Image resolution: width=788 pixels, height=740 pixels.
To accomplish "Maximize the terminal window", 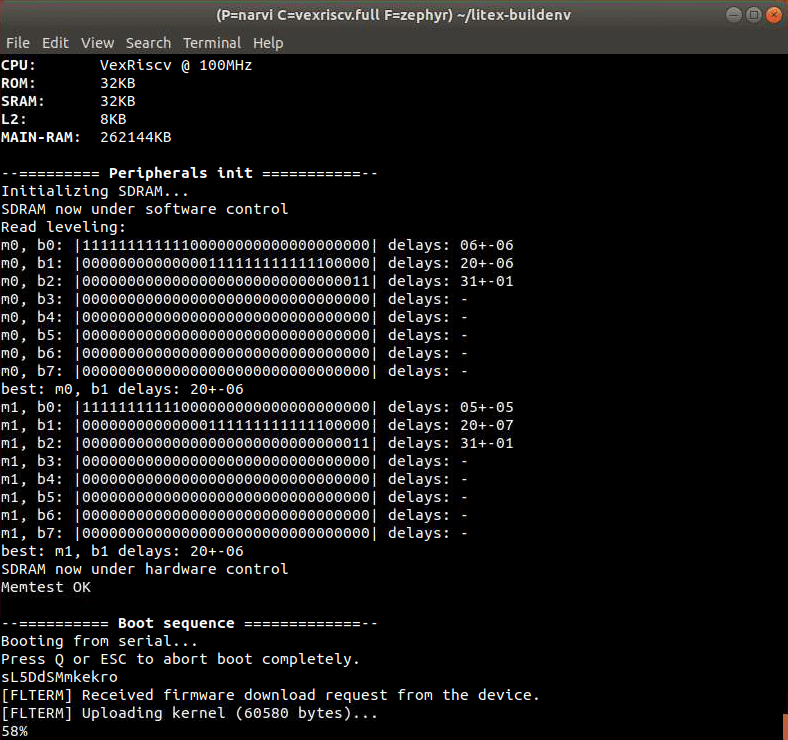I will [752, 15].
